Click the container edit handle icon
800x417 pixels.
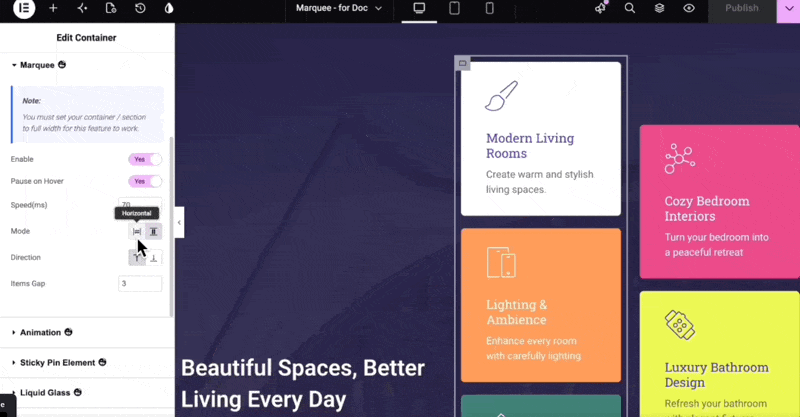(x=462, y=63)
